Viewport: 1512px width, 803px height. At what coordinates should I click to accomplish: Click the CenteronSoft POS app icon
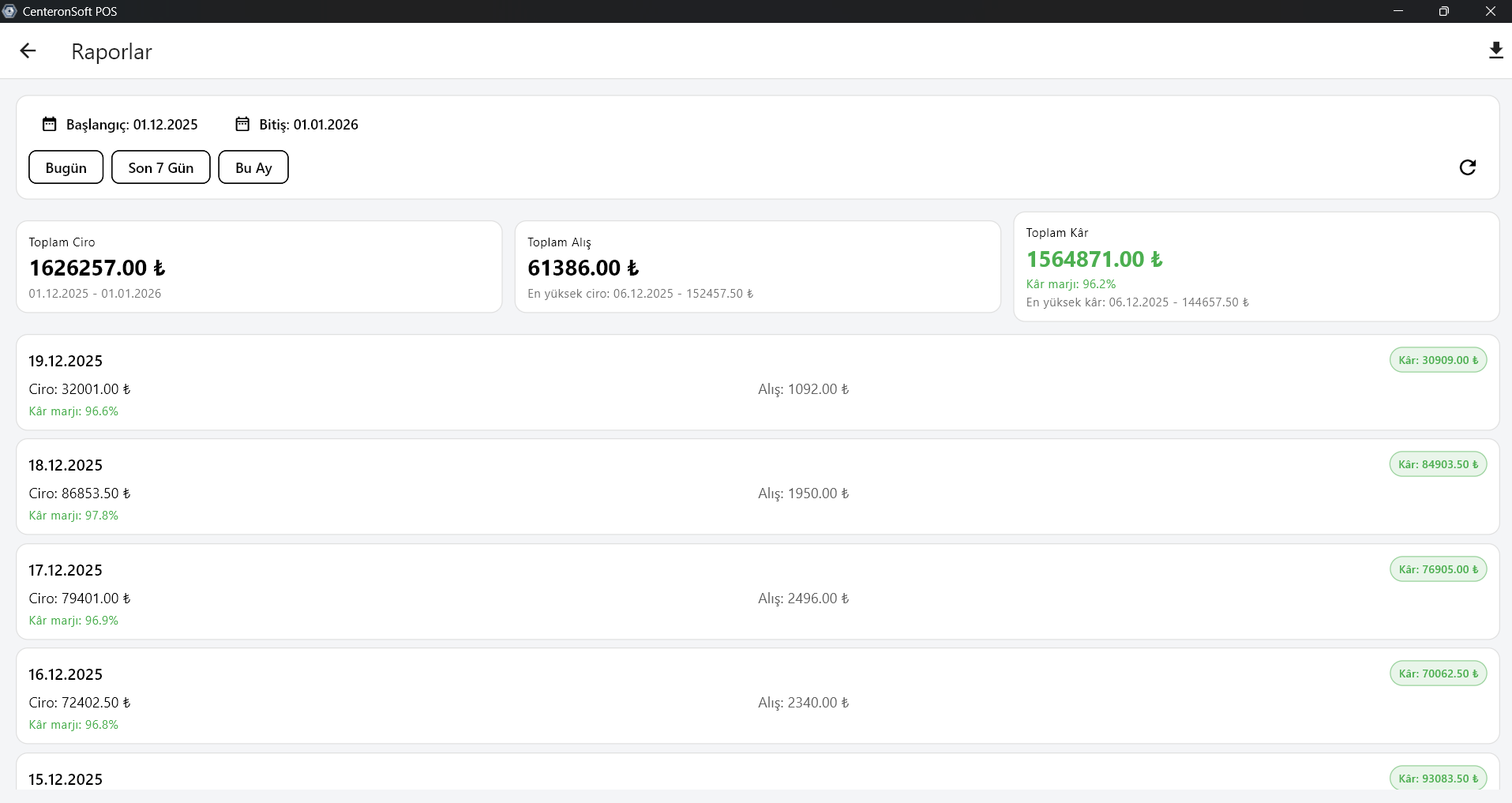9,11
